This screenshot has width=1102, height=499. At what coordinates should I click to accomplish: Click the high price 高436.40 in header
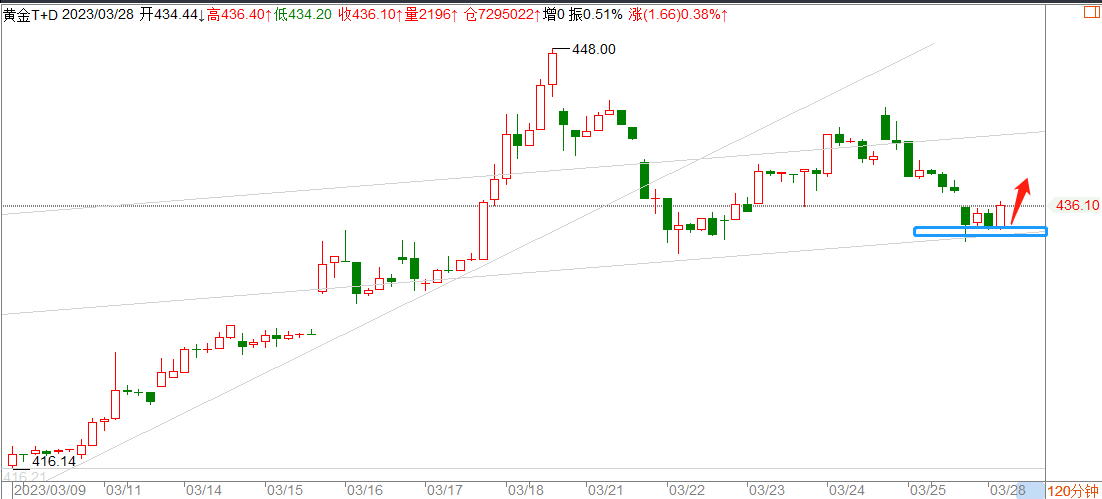click(x=239, y=14)
